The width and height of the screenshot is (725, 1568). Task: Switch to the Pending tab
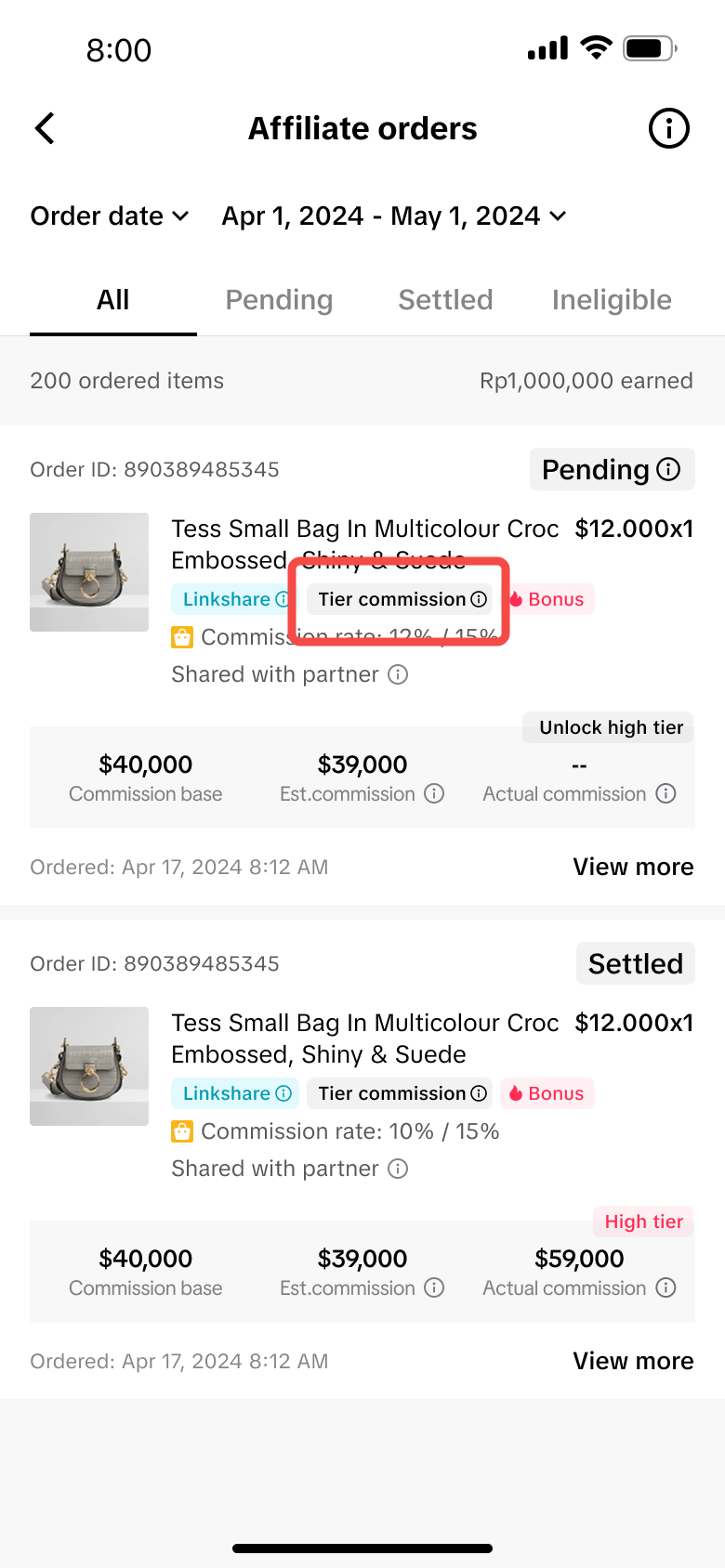point(279,300)
